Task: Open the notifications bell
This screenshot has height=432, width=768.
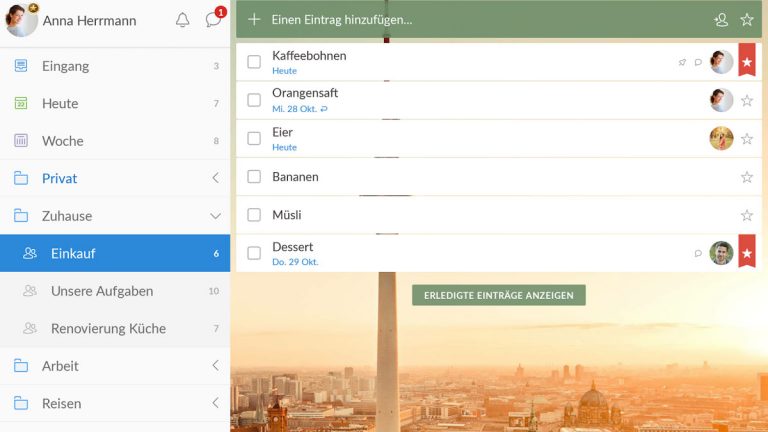Action: (182, 20)
